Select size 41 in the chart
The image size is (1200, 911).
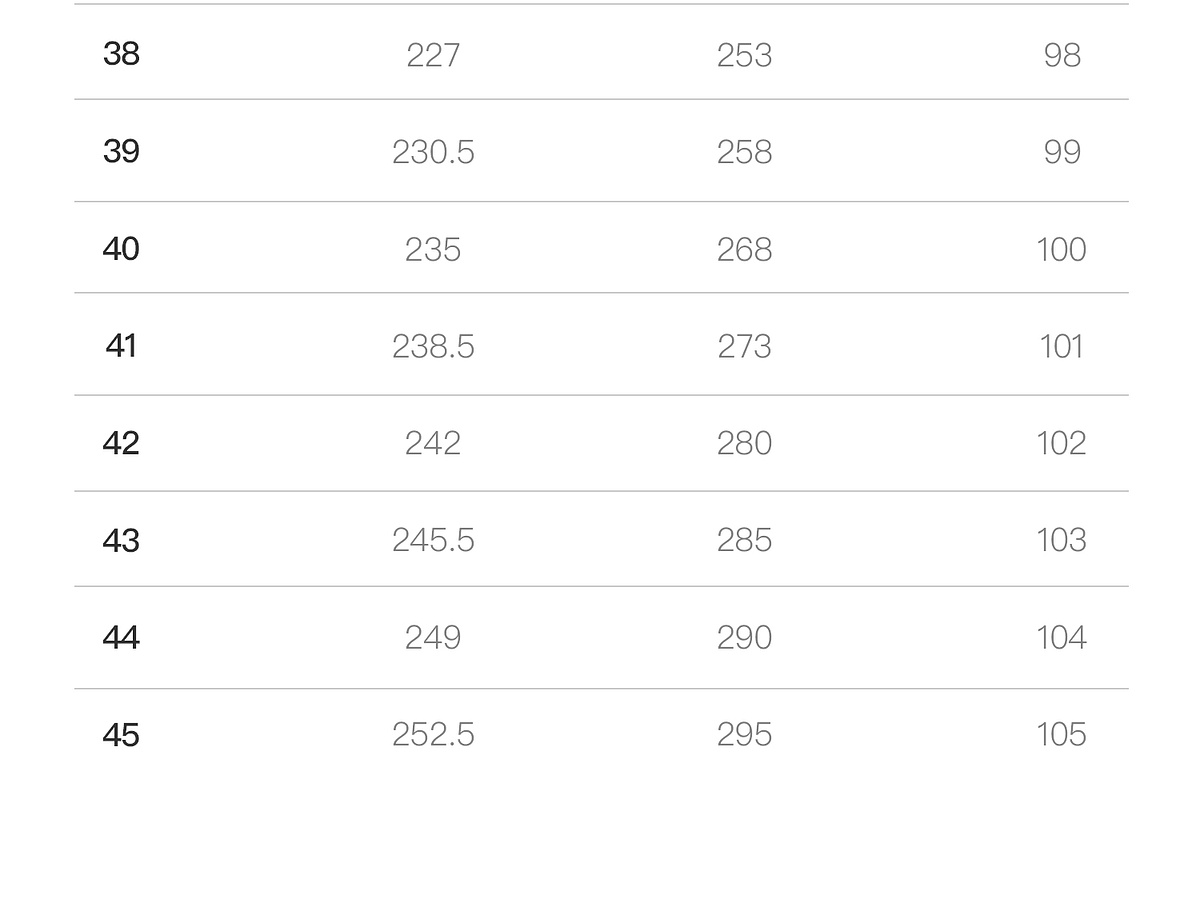point(121,346)
